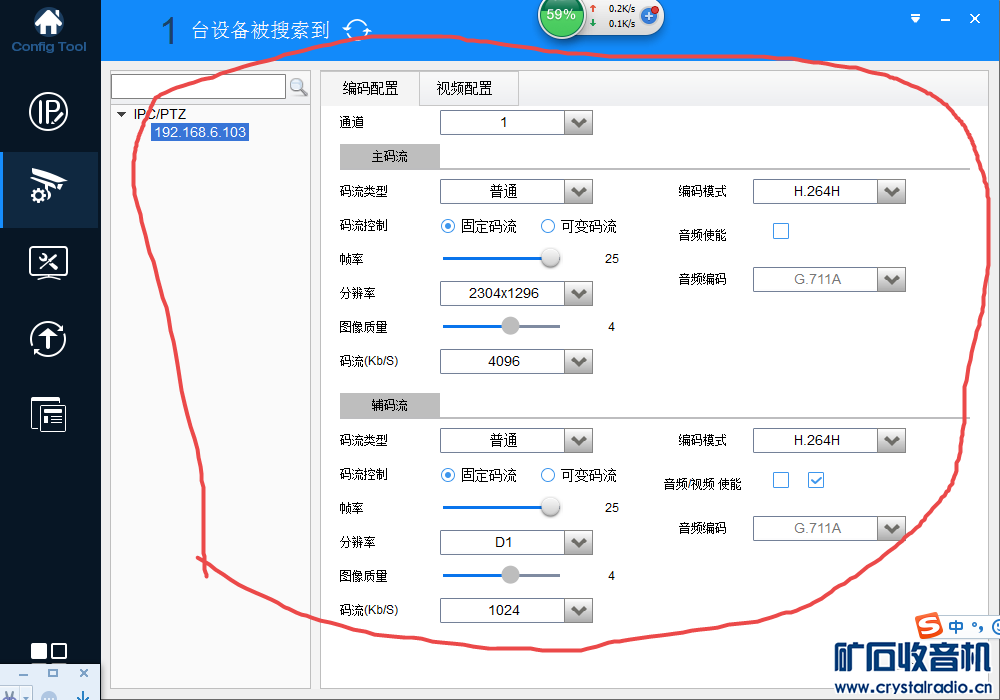Open the device upgrade arrow icon
1000x700 pixels.
click(48, 339)
